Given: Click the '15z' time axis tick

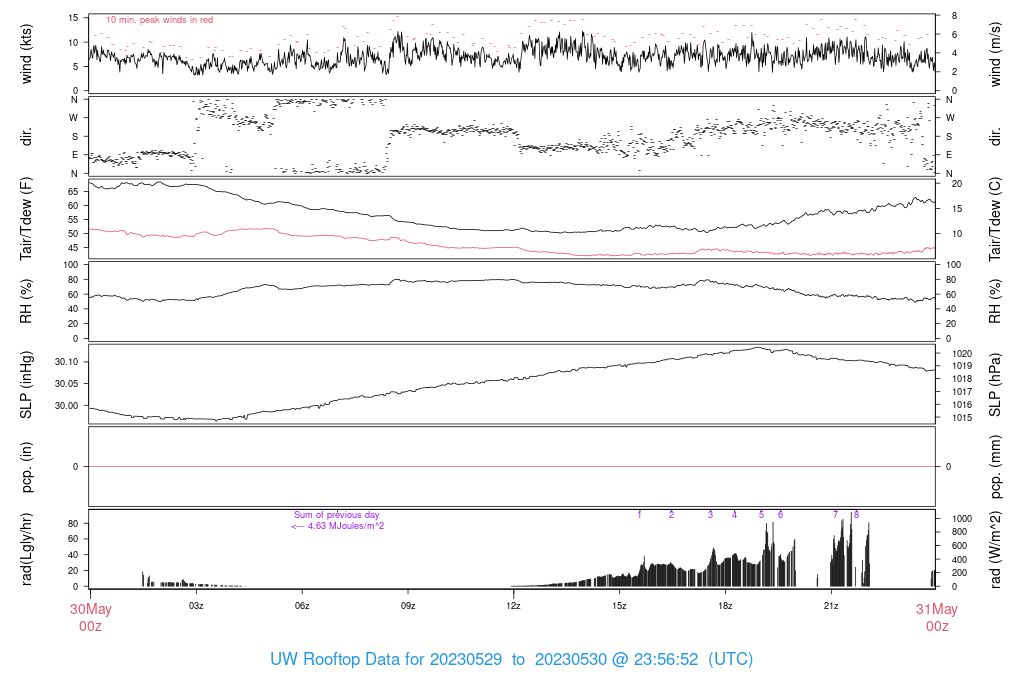Looking at the screenshot, I should (619, 606).
